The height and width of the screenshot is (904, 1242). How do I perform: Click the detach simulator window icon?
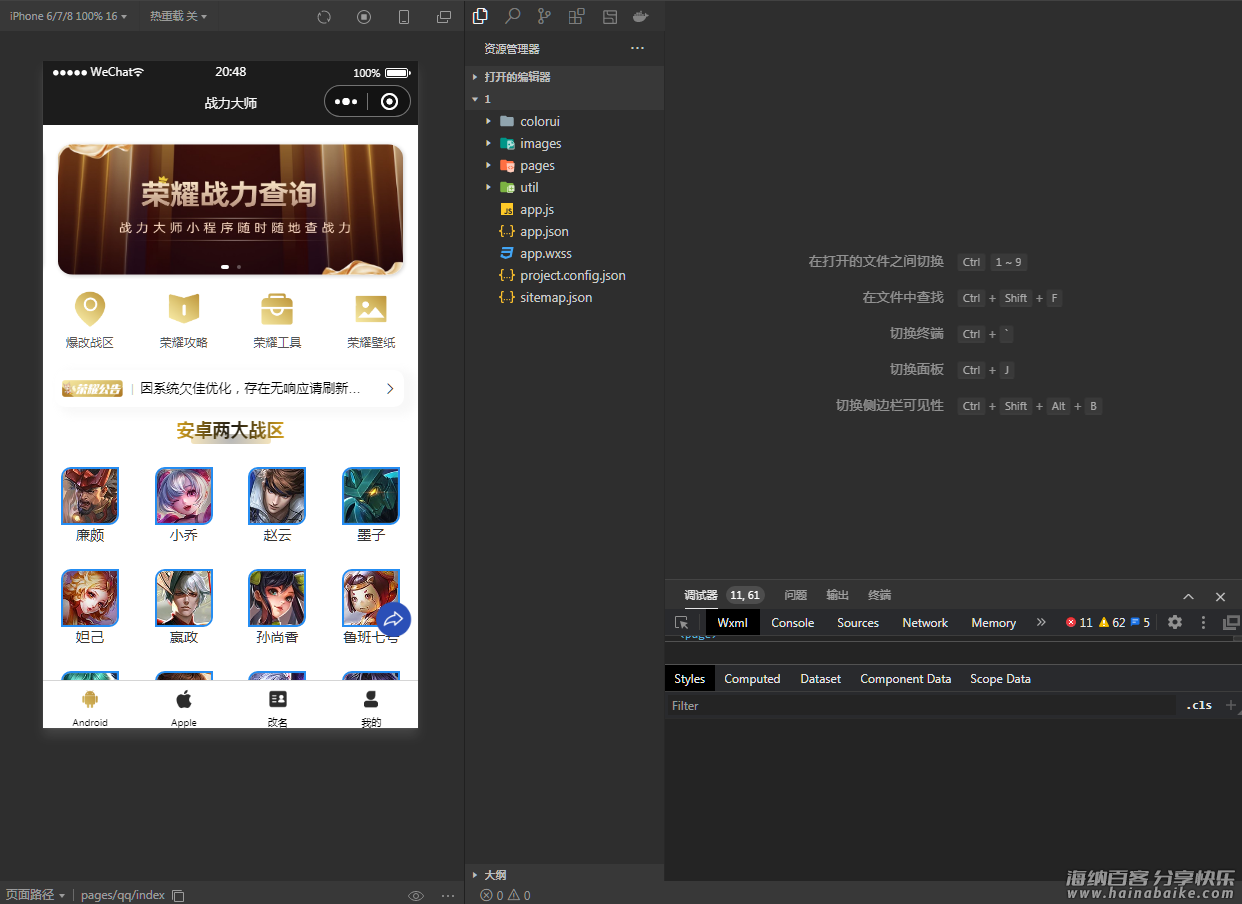444,17
